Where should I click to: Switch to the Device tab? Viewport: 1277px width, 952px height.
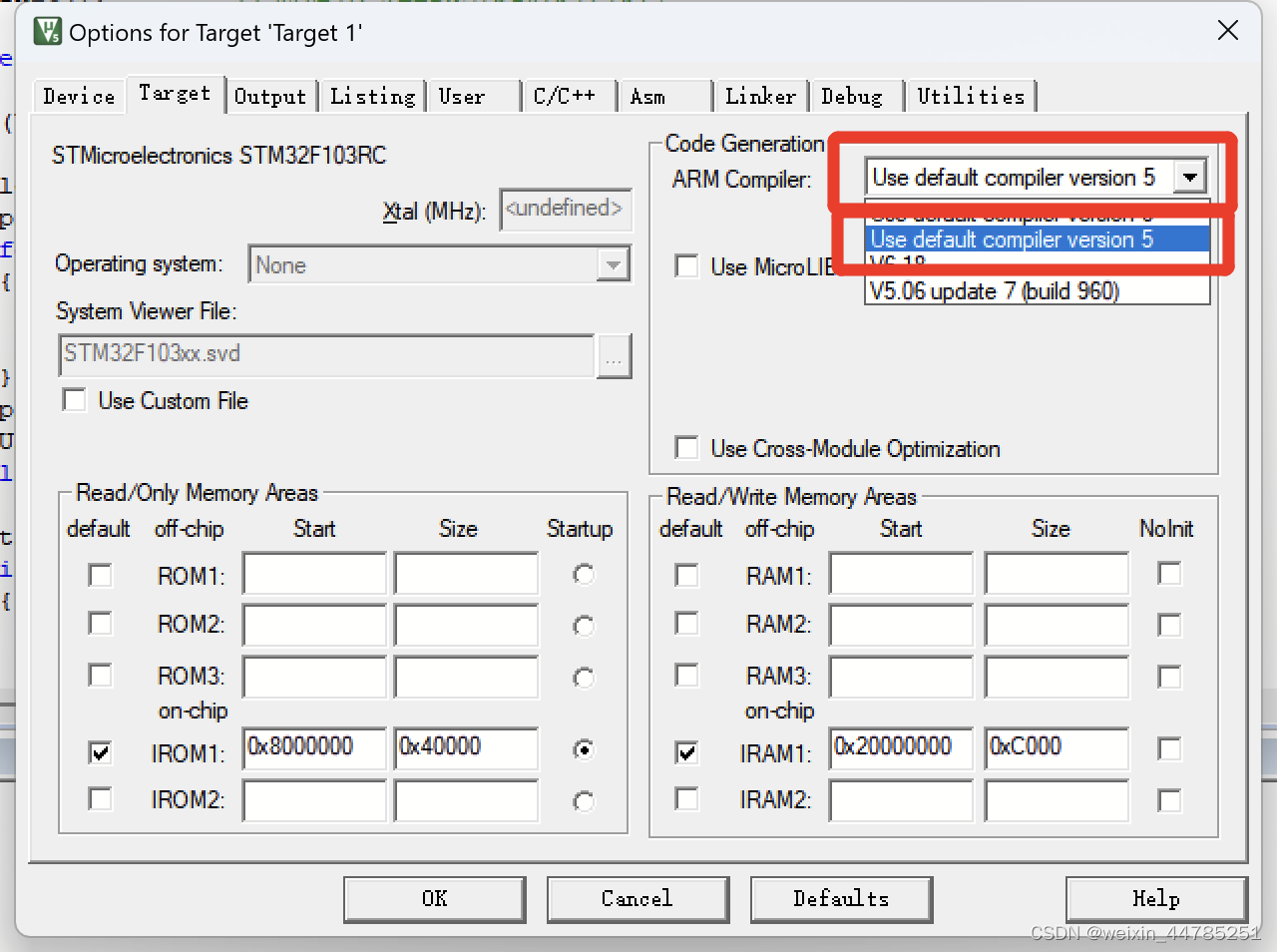[79, 96]
